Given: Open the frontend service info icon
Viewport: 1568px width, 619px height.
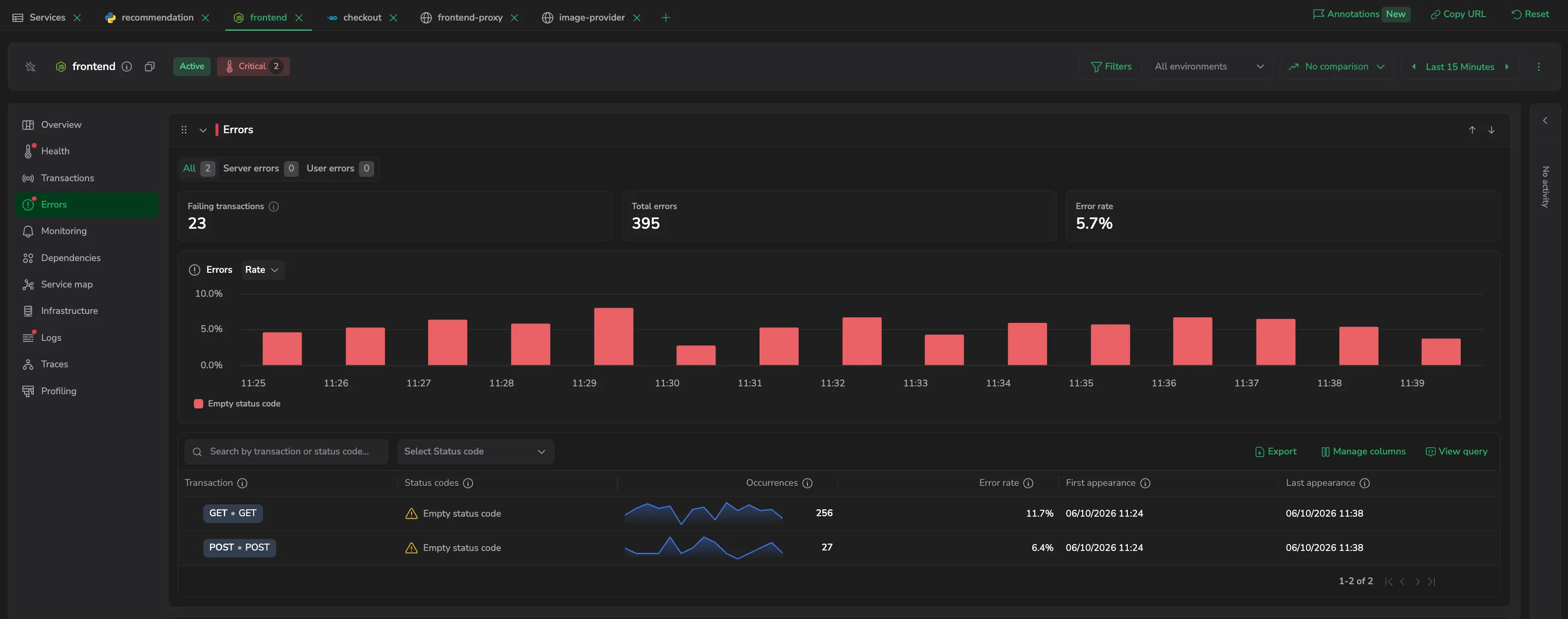Looking at the screenshot, I should [127, 66].
